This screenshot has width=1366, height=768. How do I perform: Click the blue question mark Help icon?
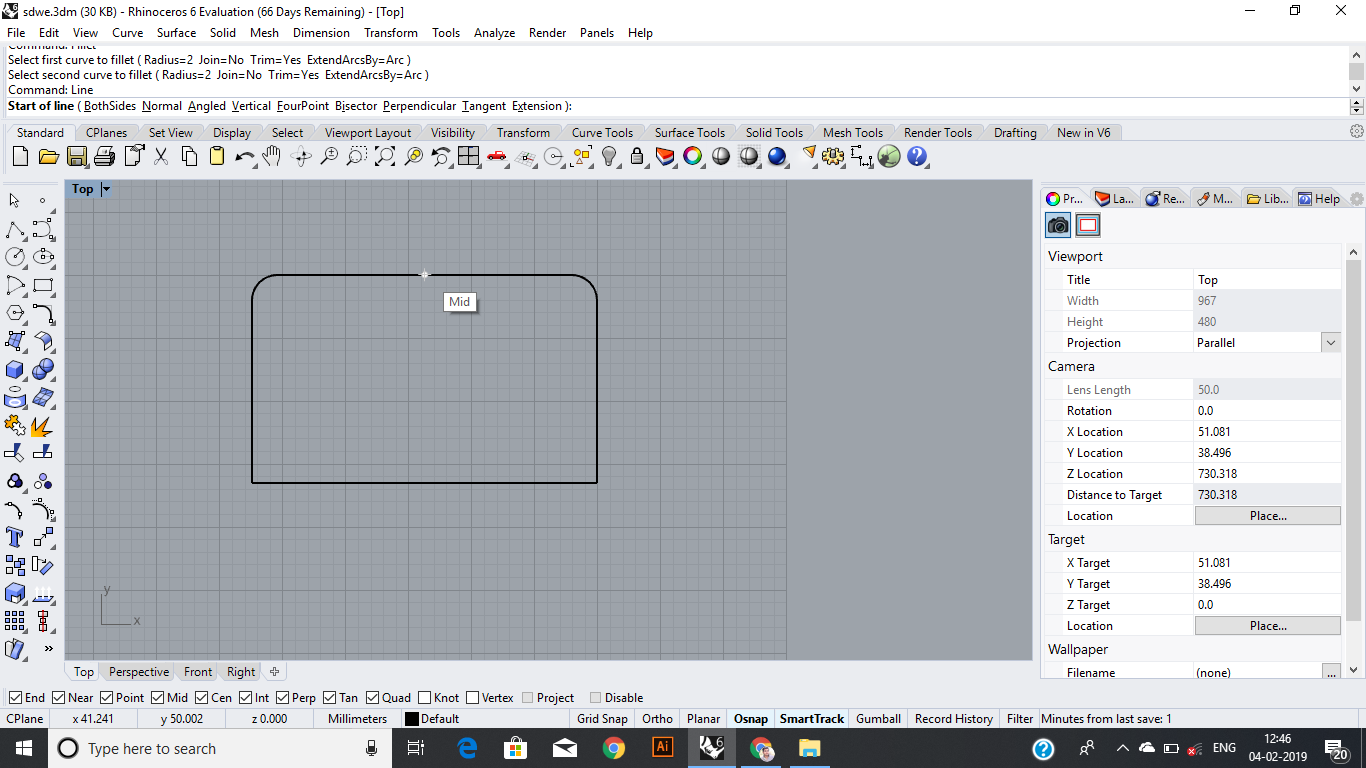pyautogui.click(x=917, y=156)
